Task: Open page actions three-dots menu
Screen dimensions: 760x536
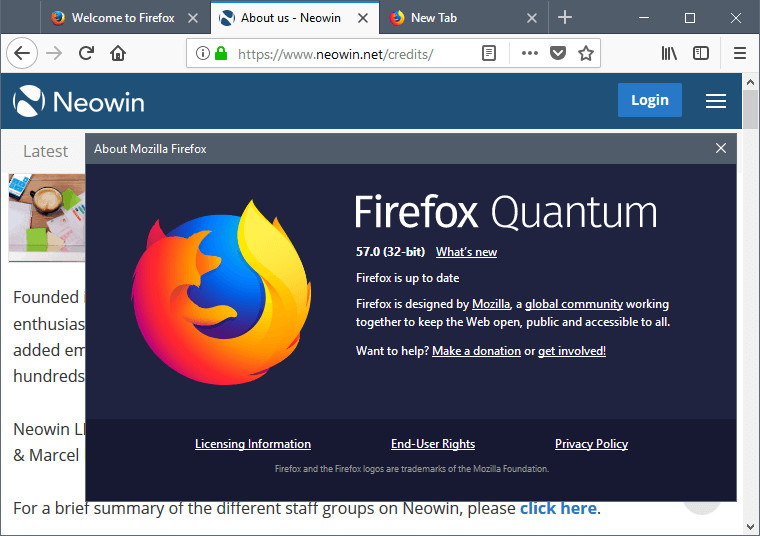Action: coord(530,53)
